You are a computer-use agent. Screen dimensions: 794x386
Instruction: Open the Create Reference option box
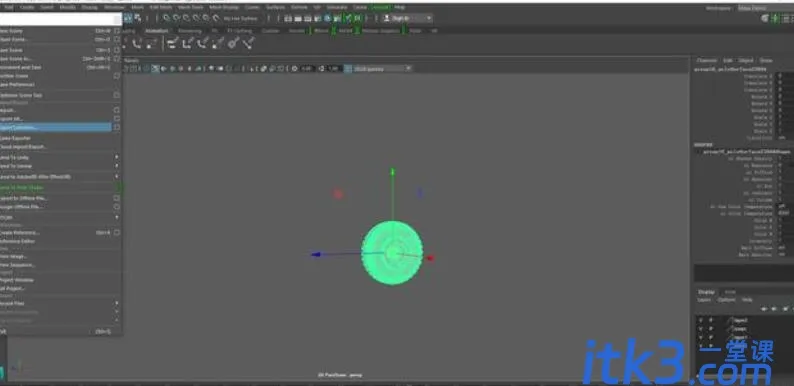point(117,233)
